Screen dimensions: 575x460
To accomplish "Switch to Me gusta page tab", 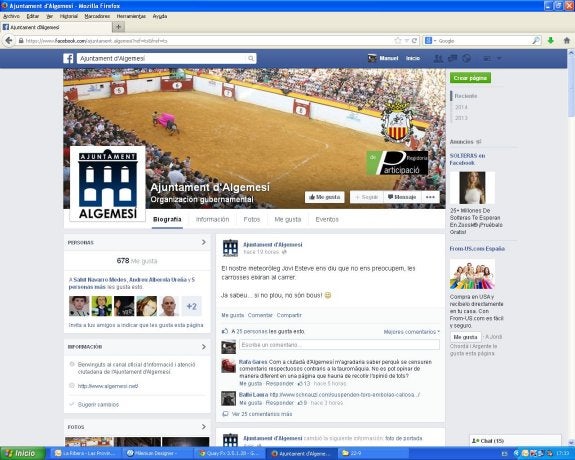I will coord(288,219).
